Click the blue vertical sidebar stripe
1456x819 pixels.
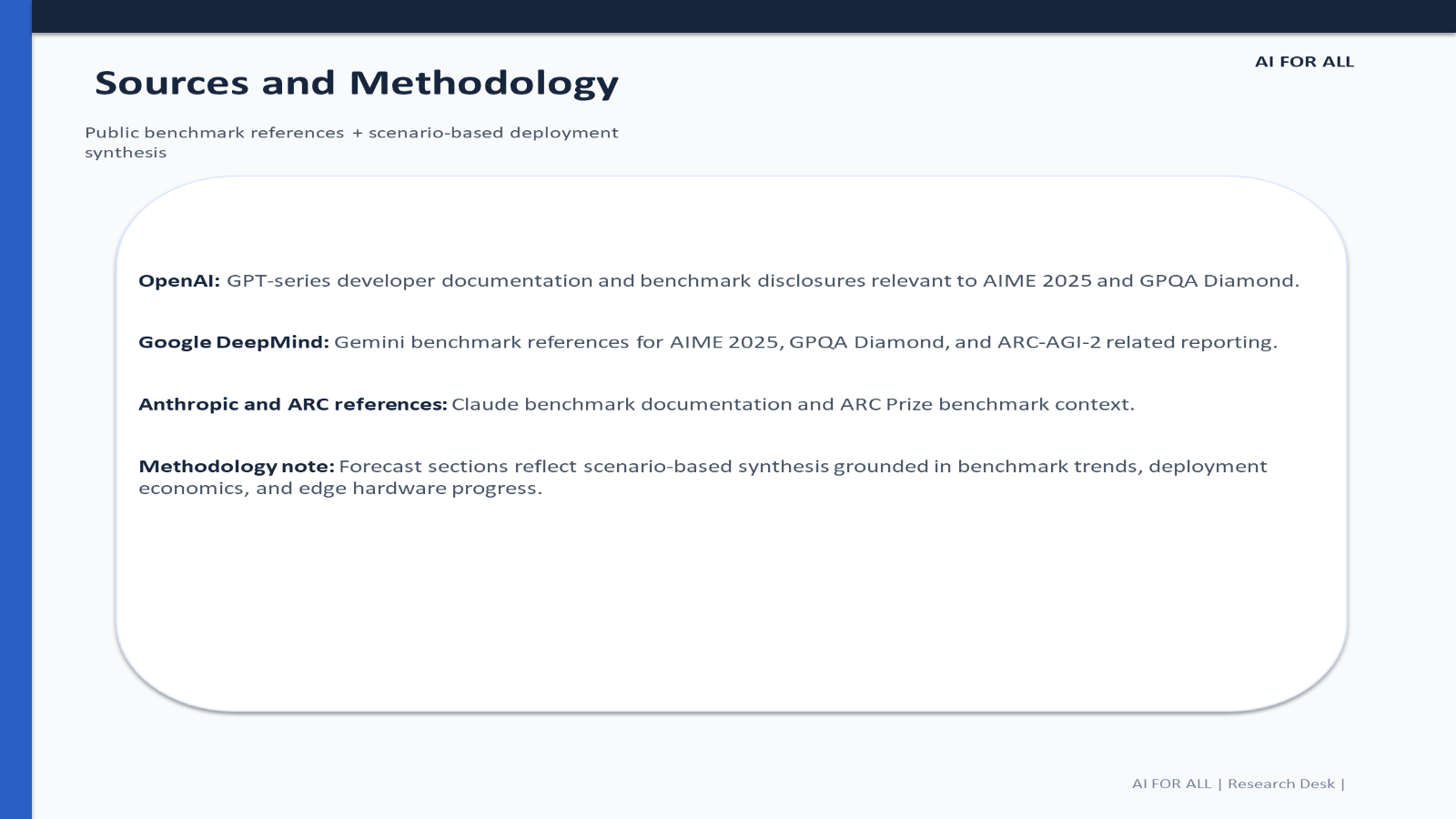coord(15,409)
